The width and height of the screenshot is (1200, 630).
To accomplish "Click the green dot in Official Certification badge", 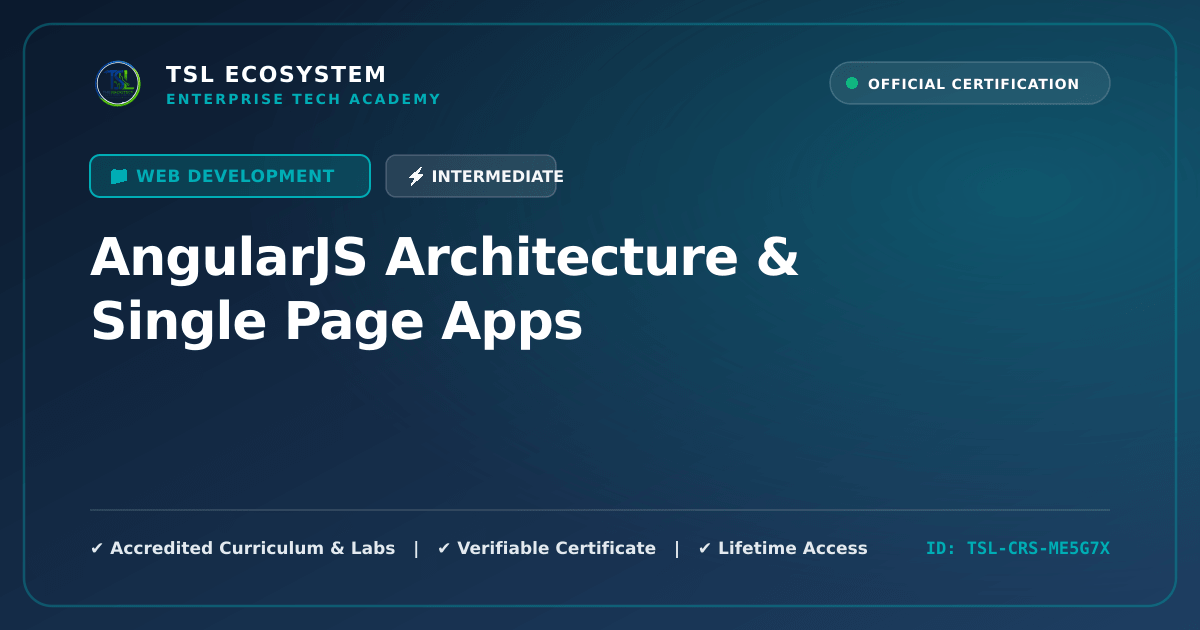I will click(x=852, y=84).
